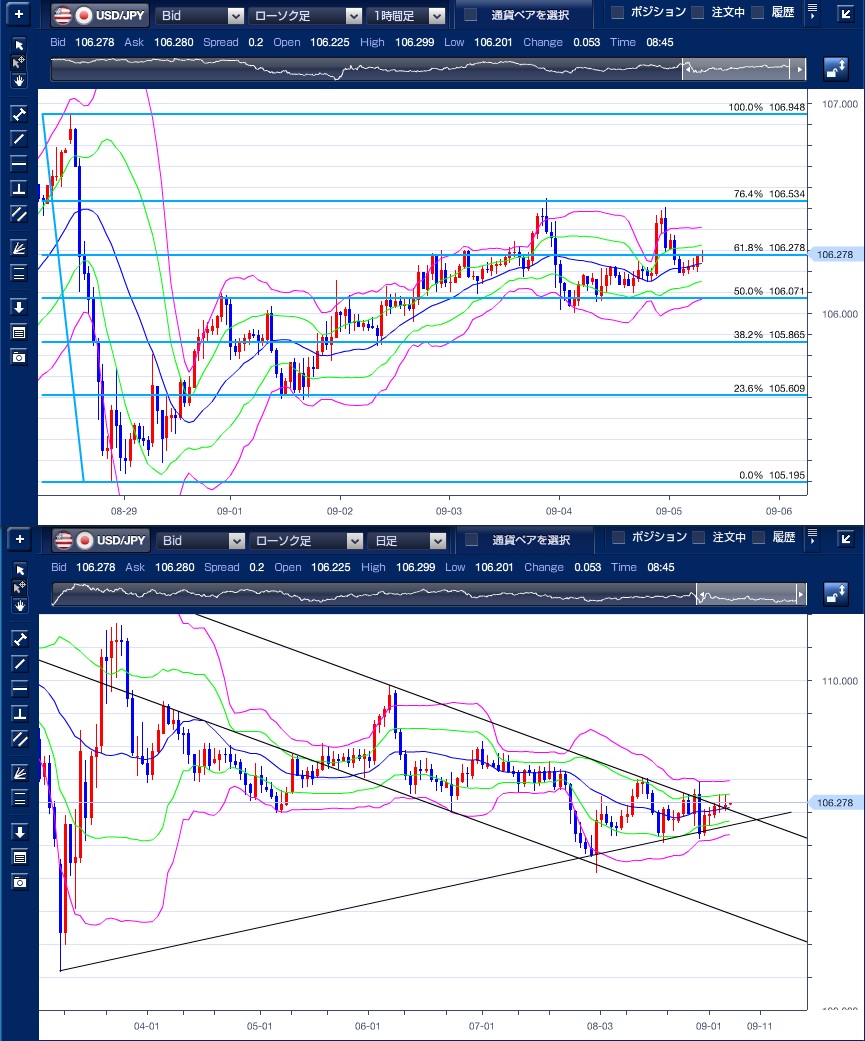
Task: Tick the 通貨ペアを選択 checkbox in upper chart
Action: point(471,15)
